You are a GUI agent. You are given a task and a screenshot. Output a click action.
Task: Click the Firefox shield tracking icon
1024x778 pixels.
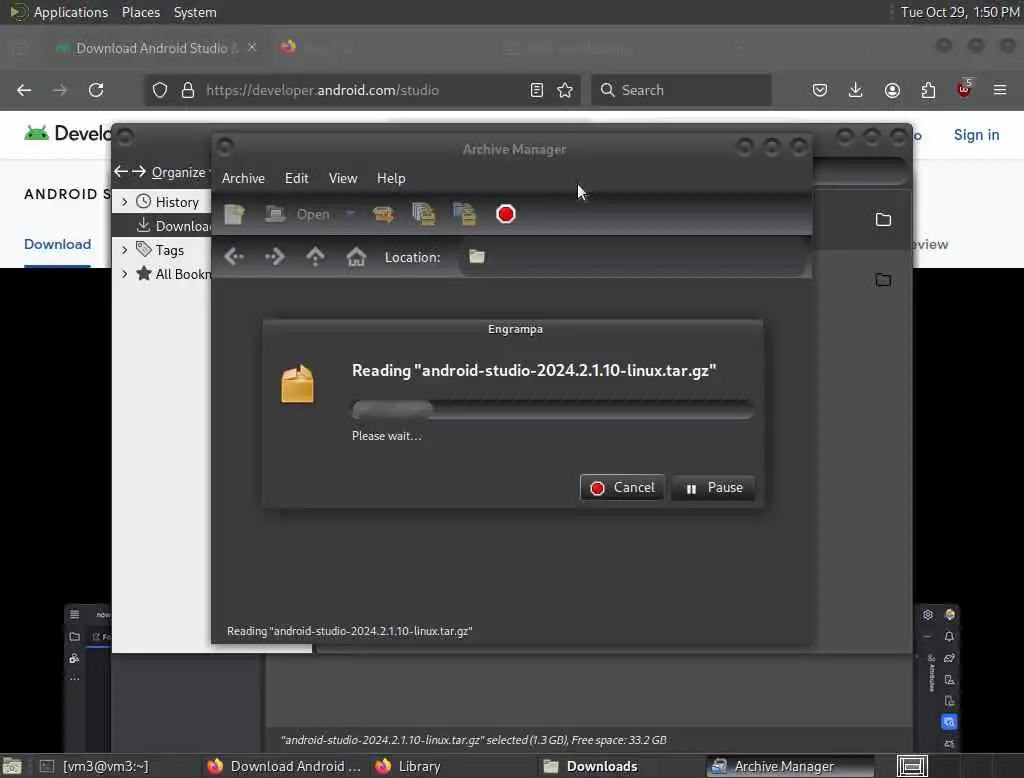[x=160, y=90]
